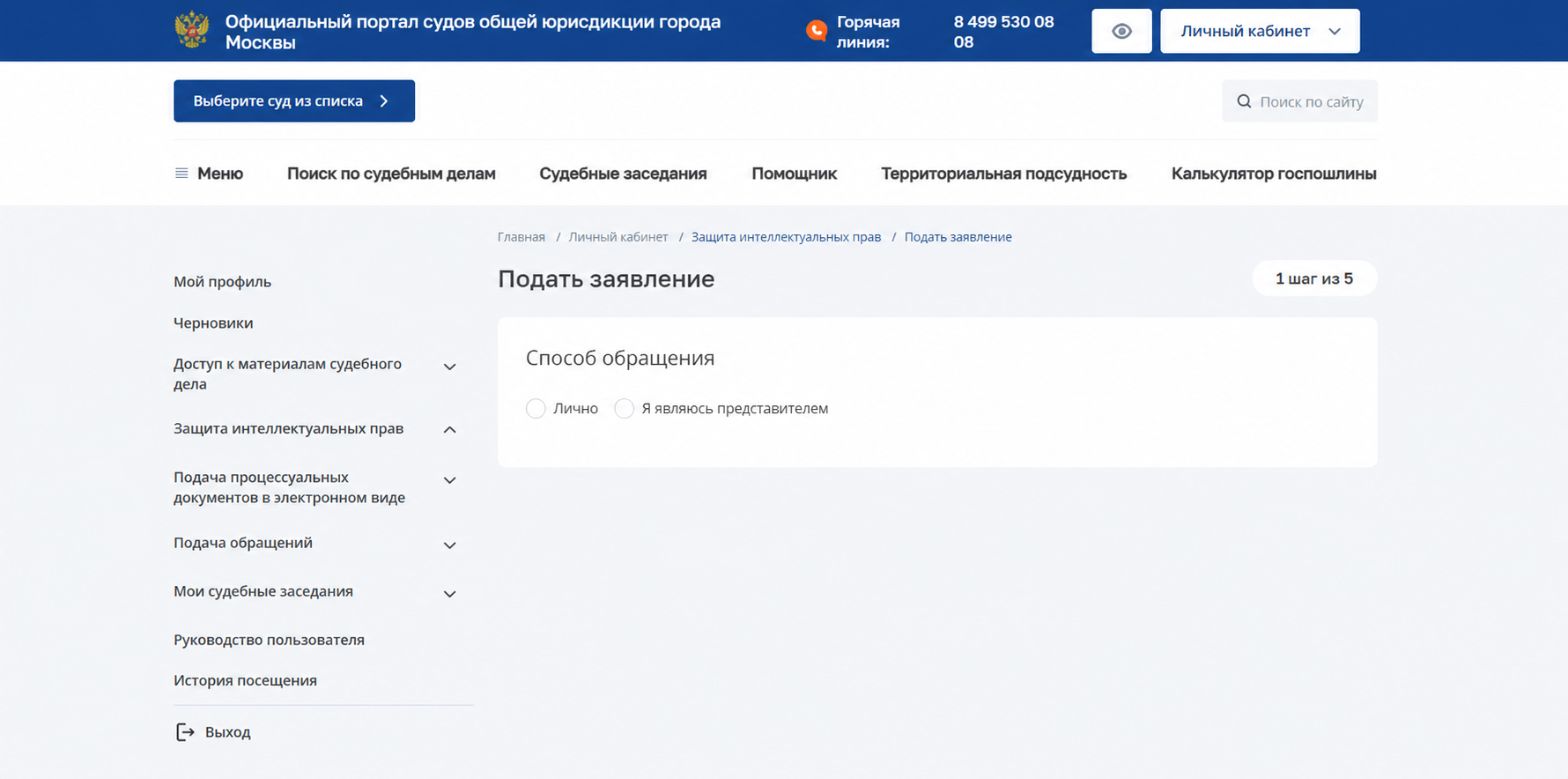Click the 1 шаг из 5 step indicator
This screenshot has width=1568, height=779.
pyautogui.click(x=1314, y=278)
